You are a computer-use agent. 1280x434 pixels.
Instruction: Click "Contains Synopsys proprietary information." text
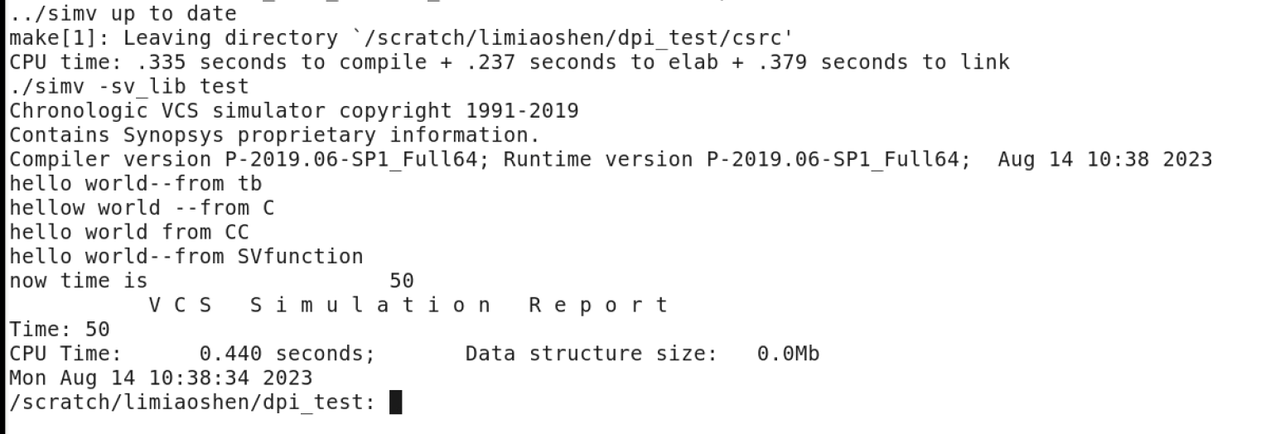pos(274,135)
